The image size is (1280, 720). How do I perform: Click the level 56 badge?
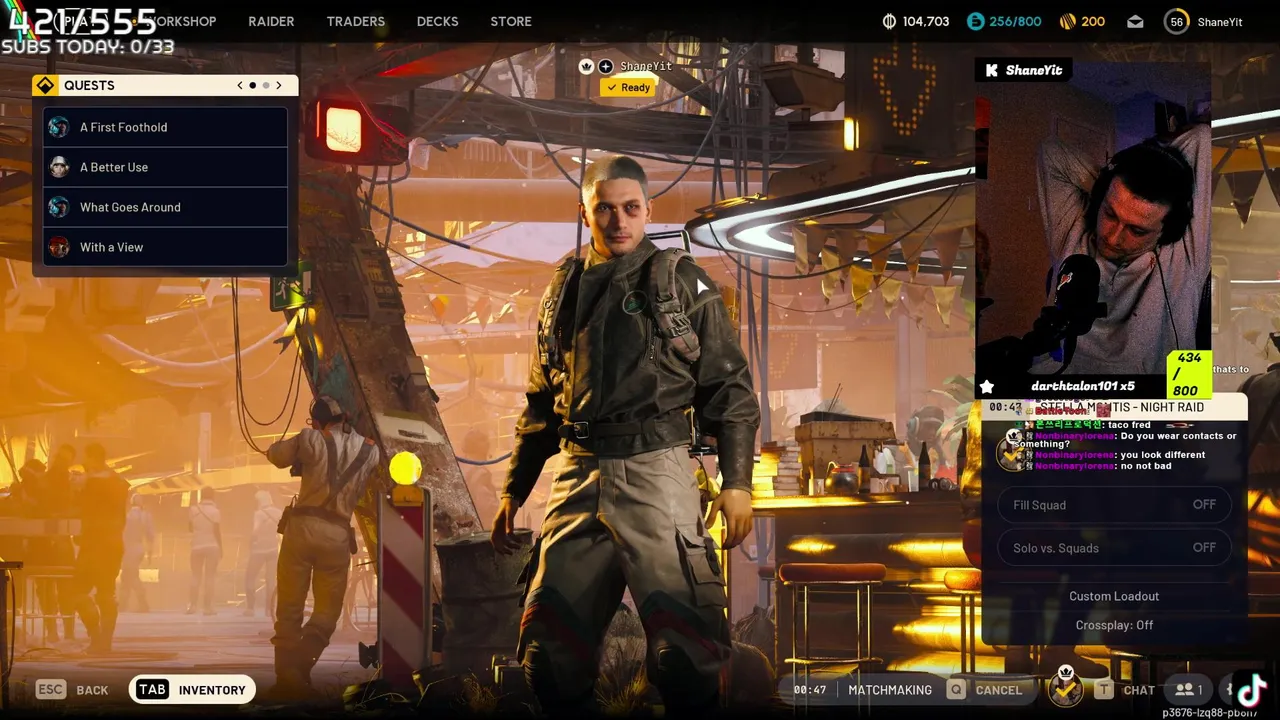coord(1177,22)
